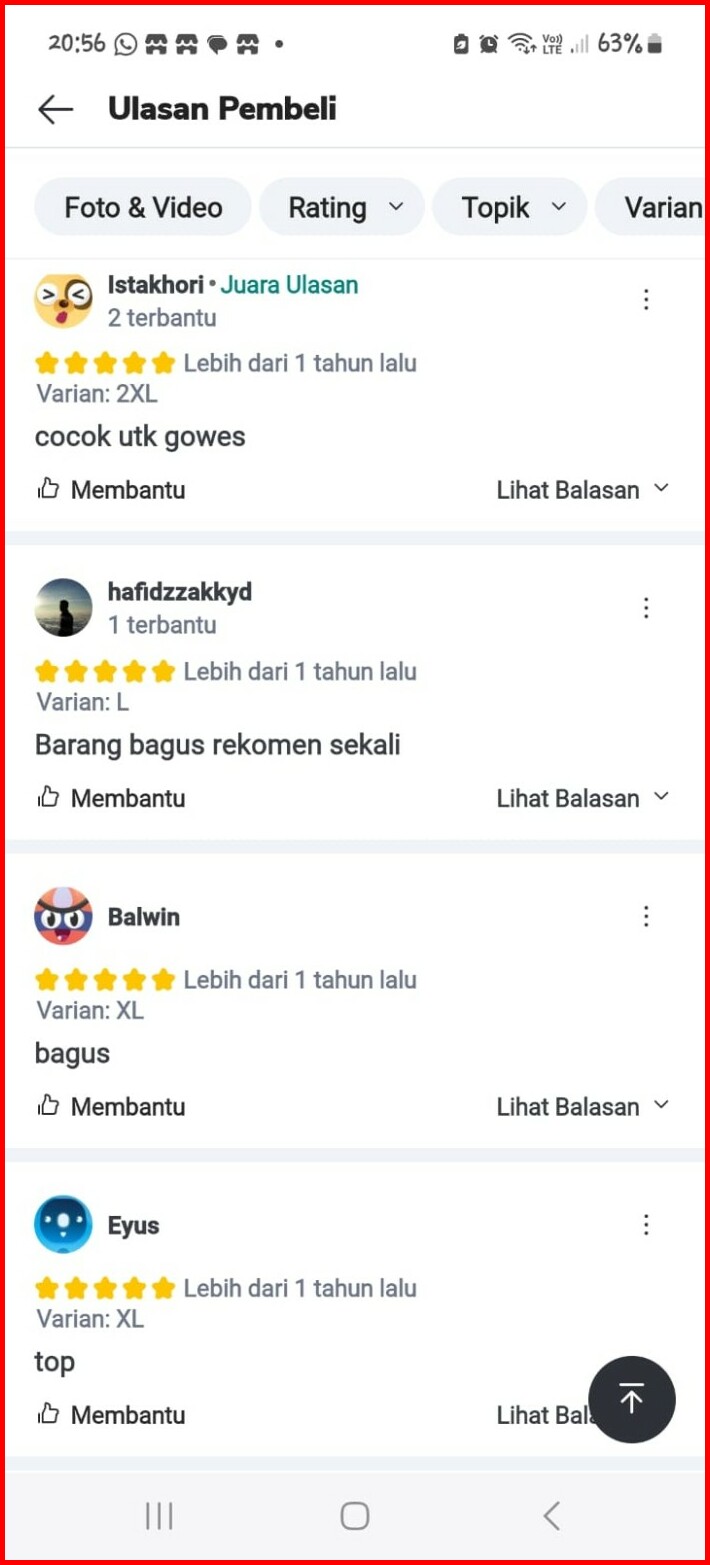Tap Istakhori's emoji profile avatar
The image size is (710, 1565).
(63, 300)
